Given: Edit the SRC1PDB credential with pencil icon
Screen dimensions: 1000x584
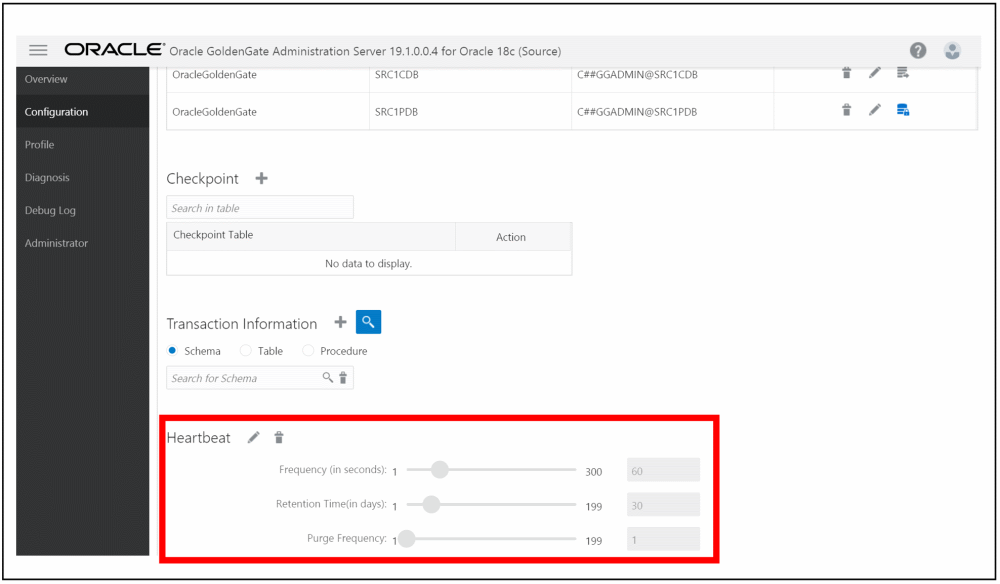Looking at the screenshot, I should [874, 110].
